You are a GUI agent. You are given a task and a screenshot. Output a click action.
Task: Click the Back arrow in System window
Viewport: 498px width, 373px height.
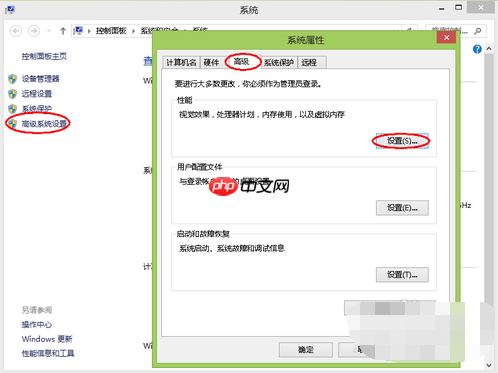pos(16,31)
